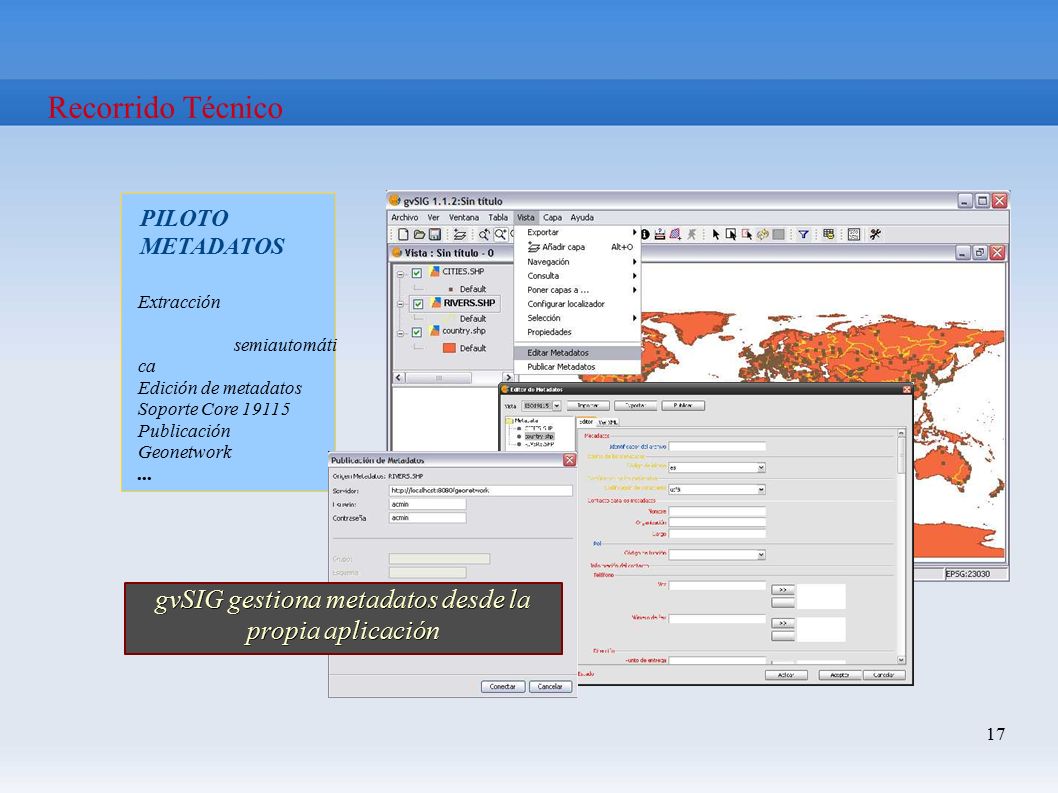
Task: Switch to the Ver XML tab
Action: pyautogui.click(x=607, y=422)
